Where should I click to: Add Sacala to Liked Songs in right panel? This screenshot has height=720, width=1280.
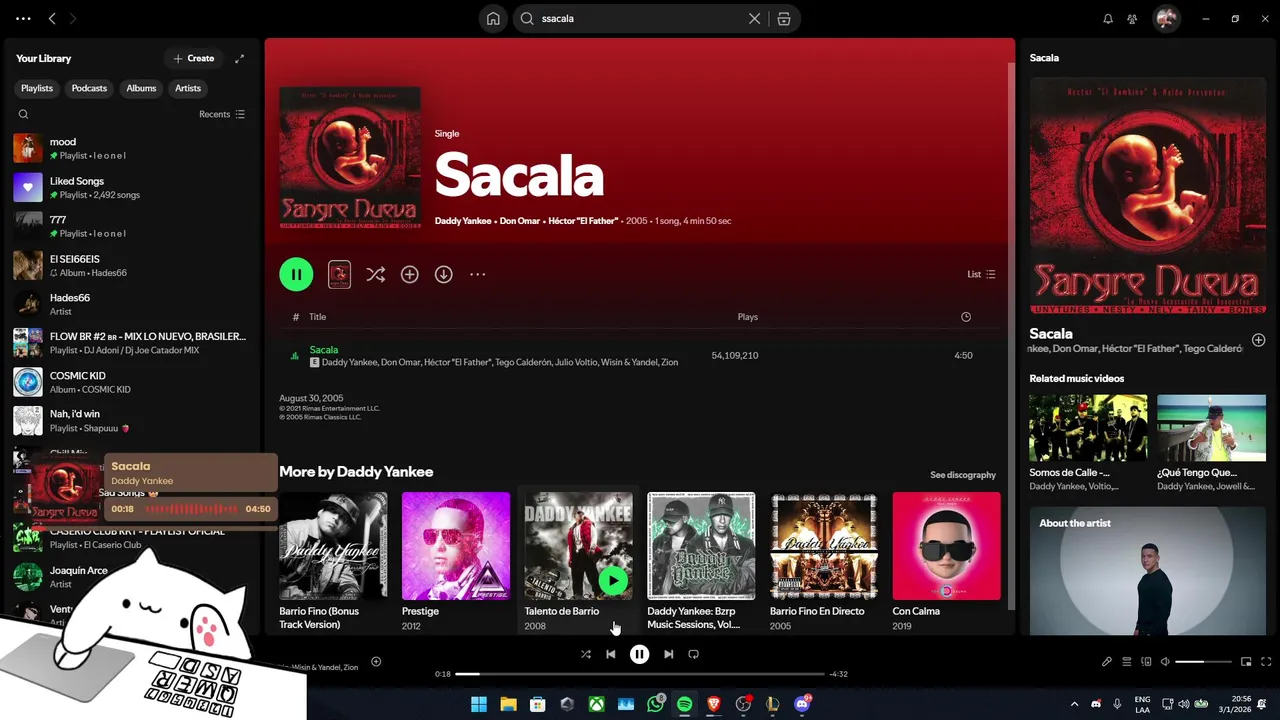(x=1259, y=340)
